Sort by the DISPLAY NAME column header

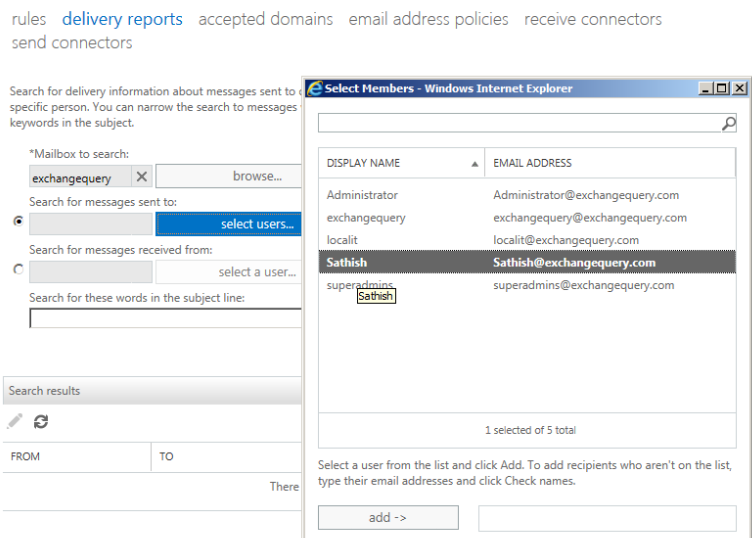pos(401,163)
